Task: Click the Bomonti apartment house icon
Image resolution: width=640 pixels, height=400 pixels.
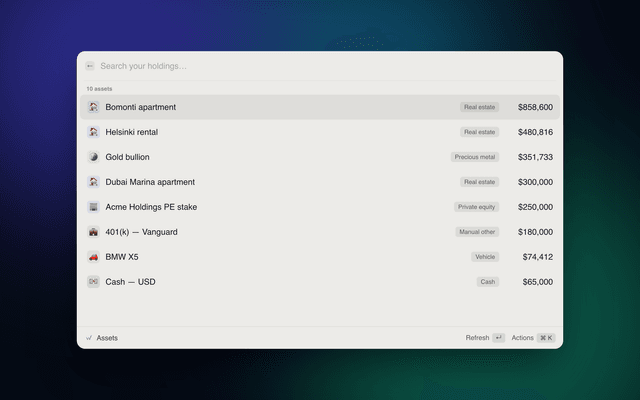Action: pyautogui.click(x=93, y=107)
